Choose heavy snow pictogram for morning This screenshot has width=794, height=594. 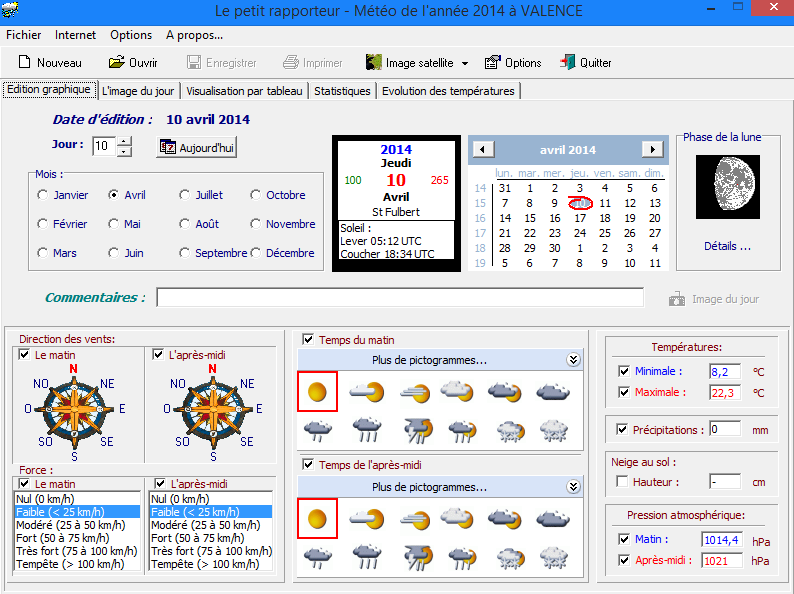pyautogui.click(x=553, y=430)
